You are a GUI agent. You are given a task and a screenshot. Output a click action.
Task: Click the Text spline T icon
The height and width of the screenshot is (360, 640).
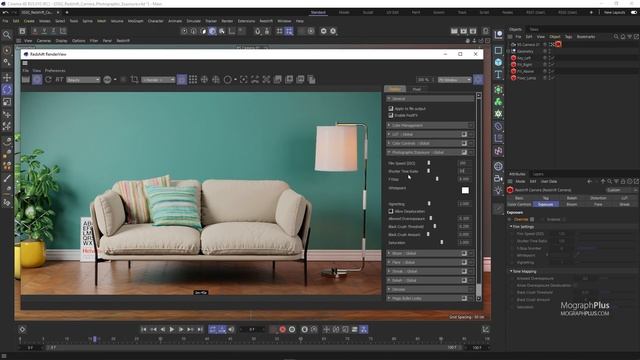(x=498, y=75)
